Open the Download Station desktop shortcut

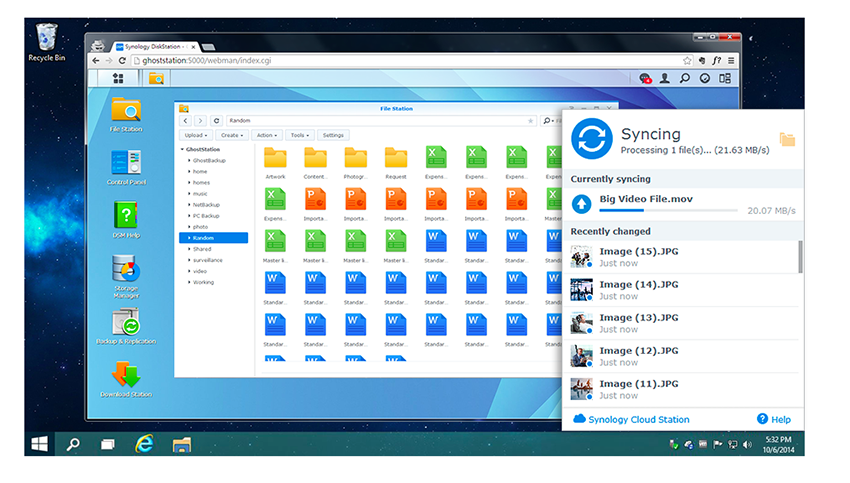pyautogui.click(x=126, y=379)
